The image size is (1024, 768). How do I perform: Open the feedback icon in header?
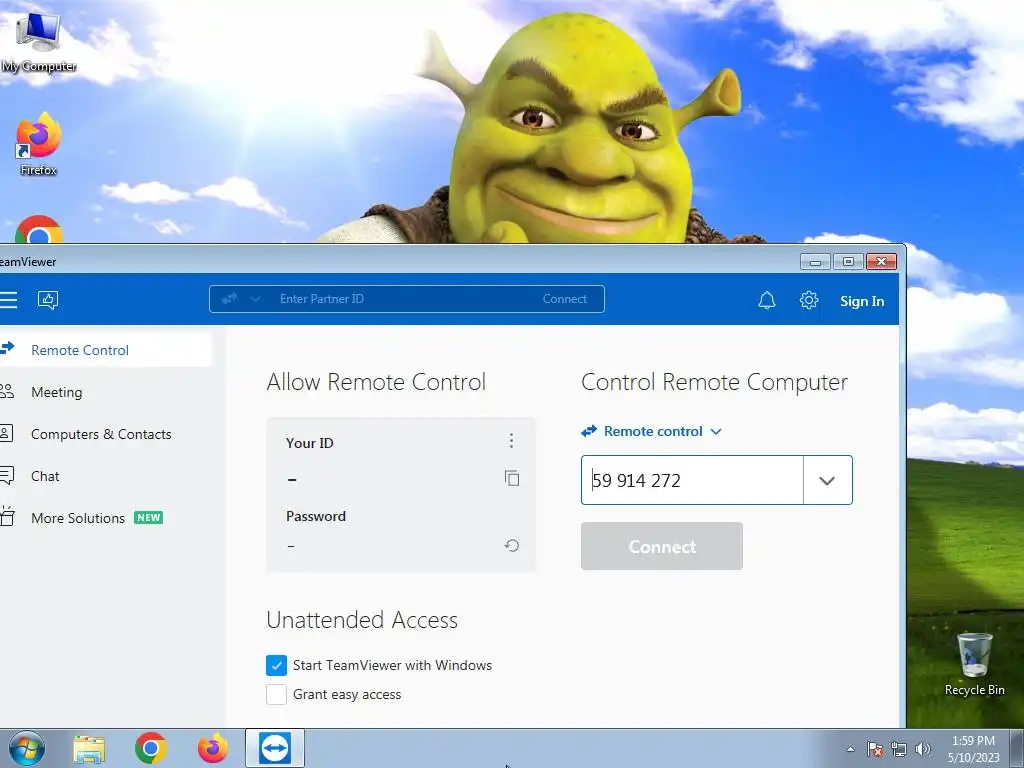pyautogui.click(x=48, y=300)
